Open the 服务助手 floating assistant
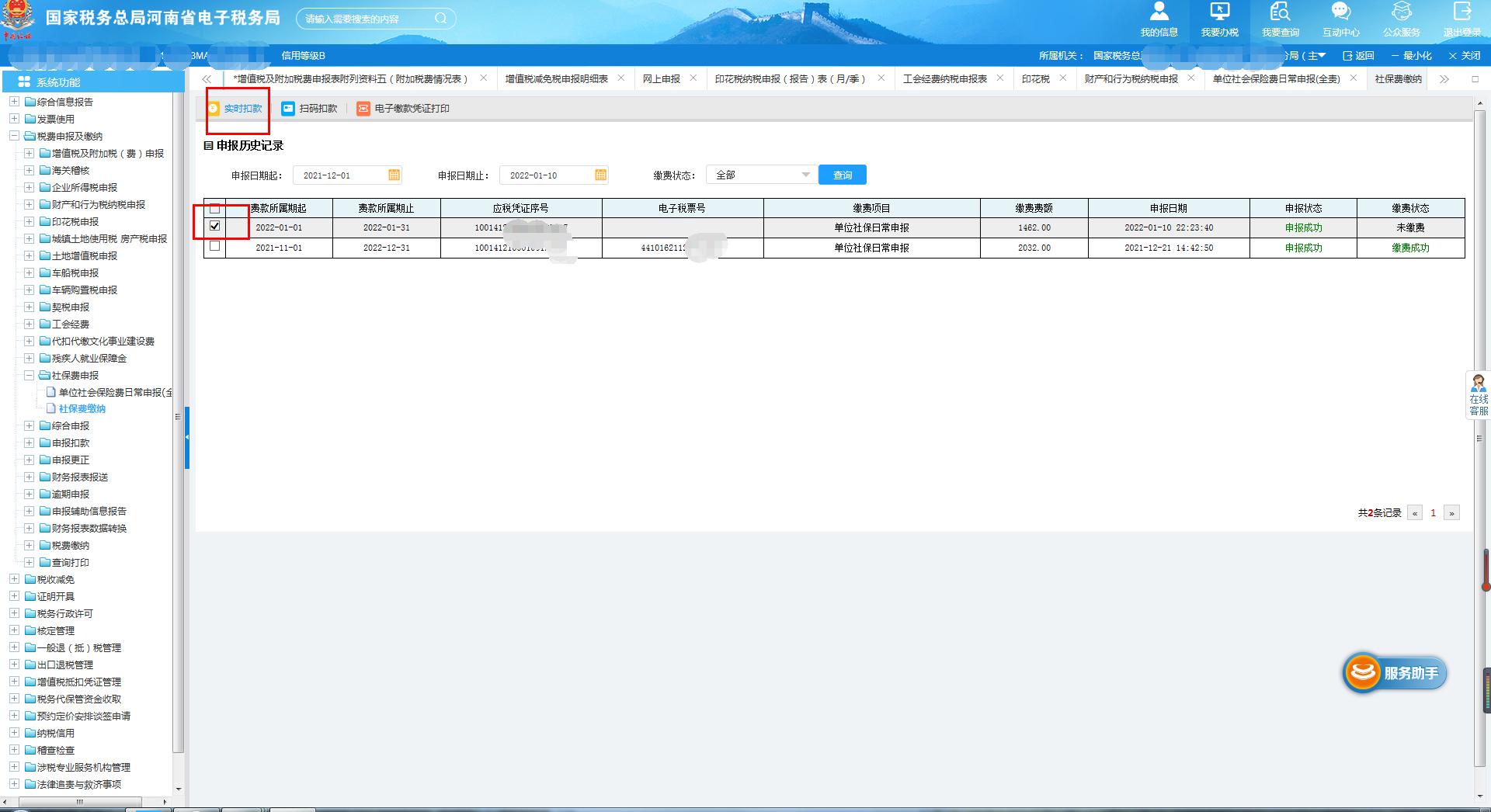Image resolution: width=1491 pixels, height=812 pixels. click(x=1395, y=673)
